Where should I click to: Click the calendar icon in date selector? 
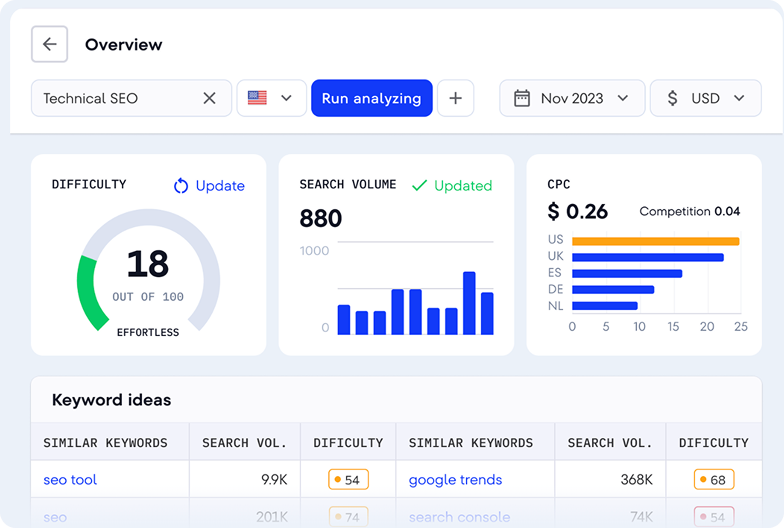[521, 98]
